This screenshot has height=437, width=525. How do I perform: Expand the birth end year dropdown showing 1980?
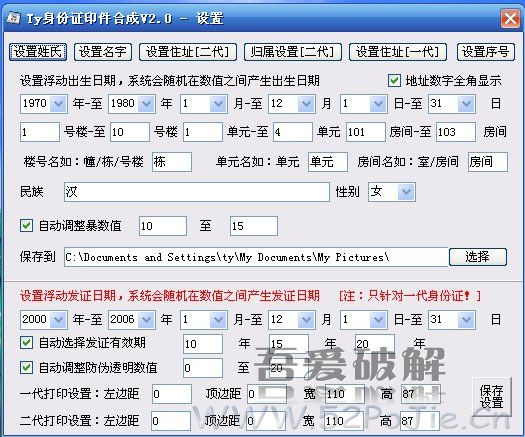point(146,104)
